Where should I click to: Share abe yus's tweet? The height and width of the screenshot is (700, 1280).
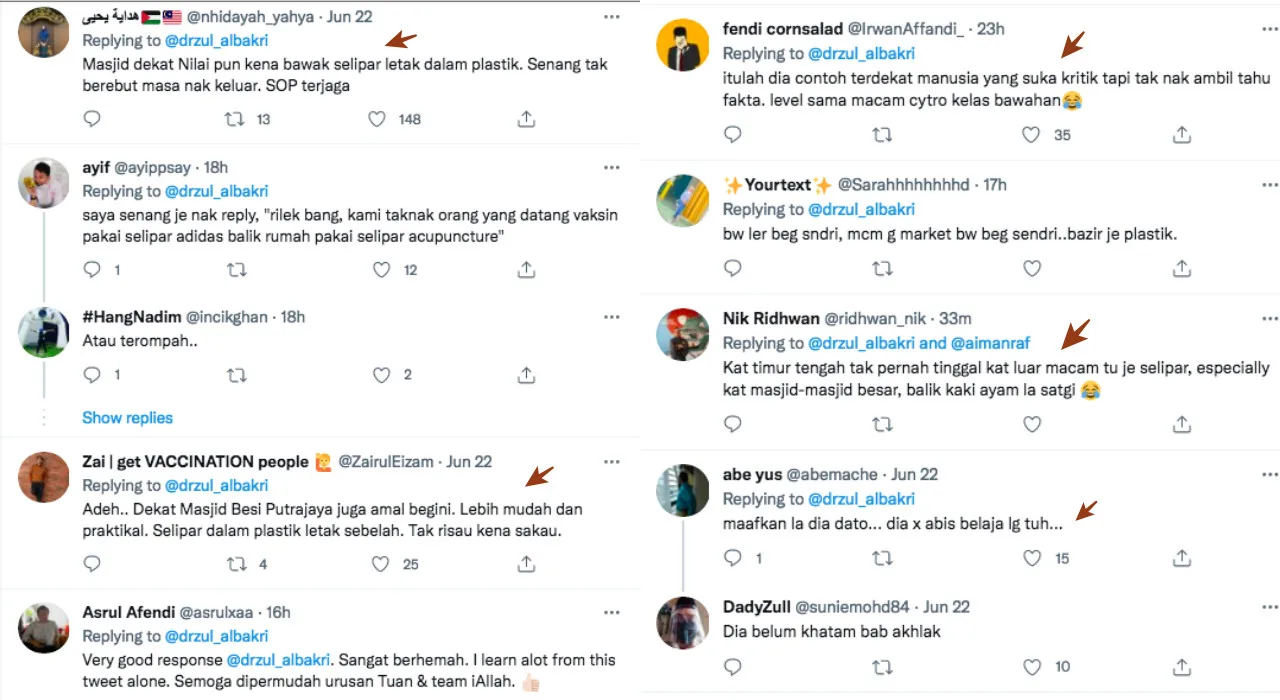[1181, 558]
